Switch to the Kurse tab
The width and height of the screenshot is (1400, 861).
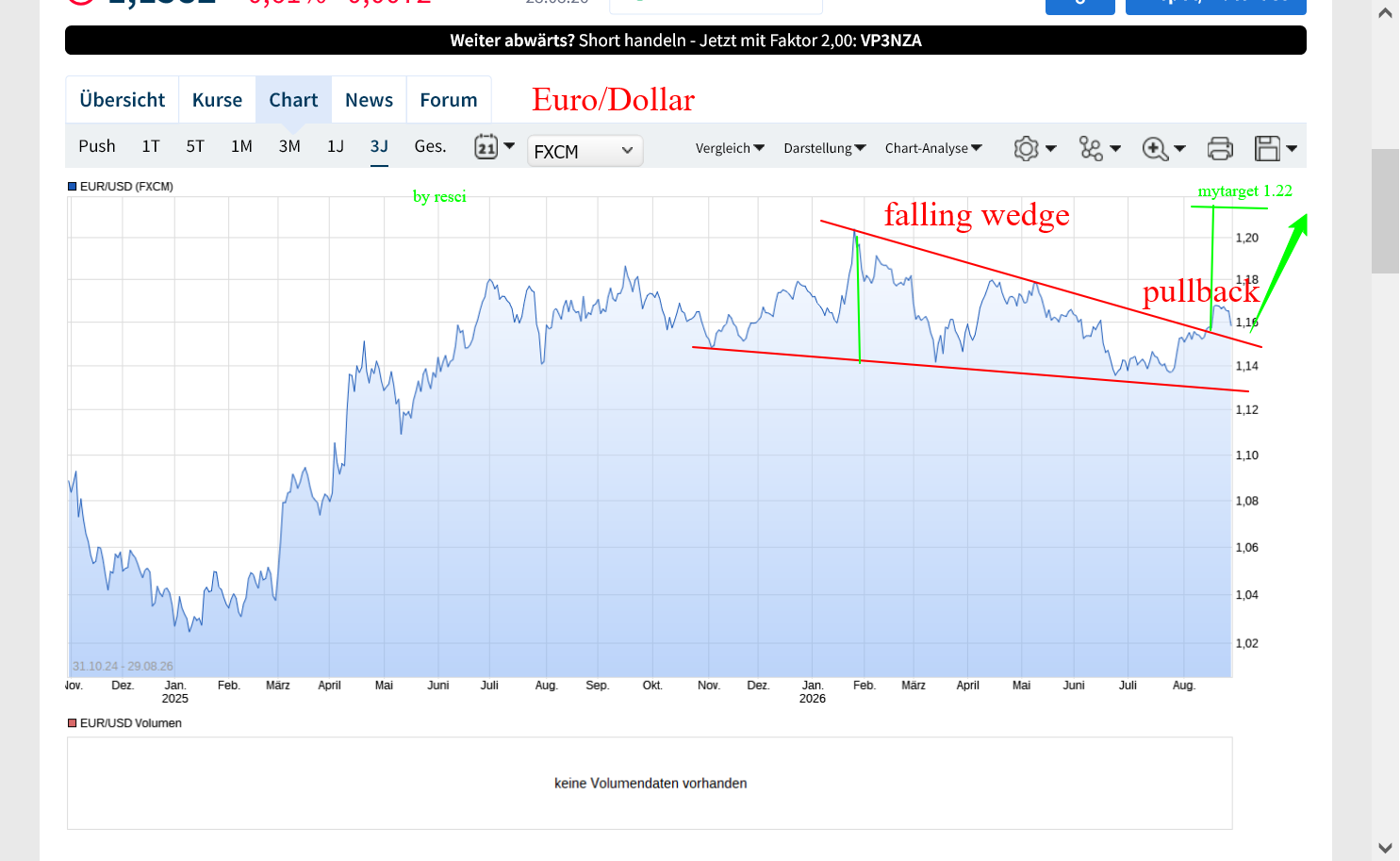click(217, 100)
